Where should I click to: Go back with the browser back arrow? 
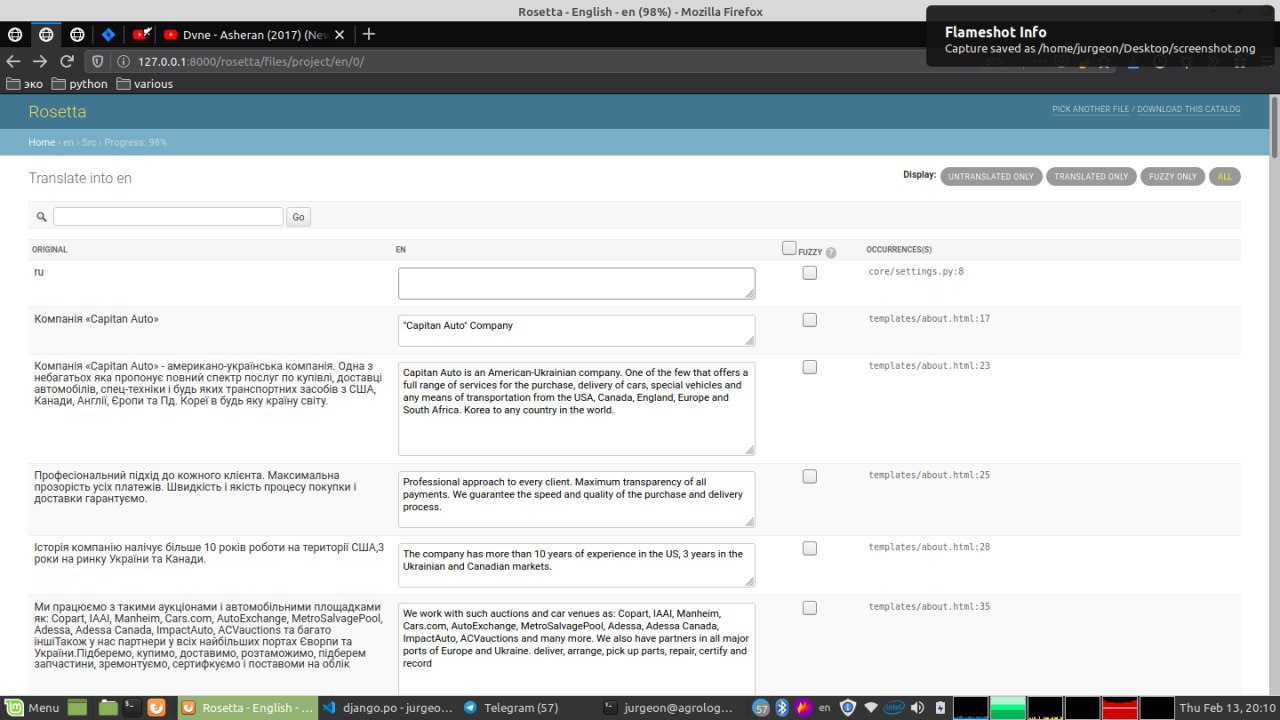13,61
